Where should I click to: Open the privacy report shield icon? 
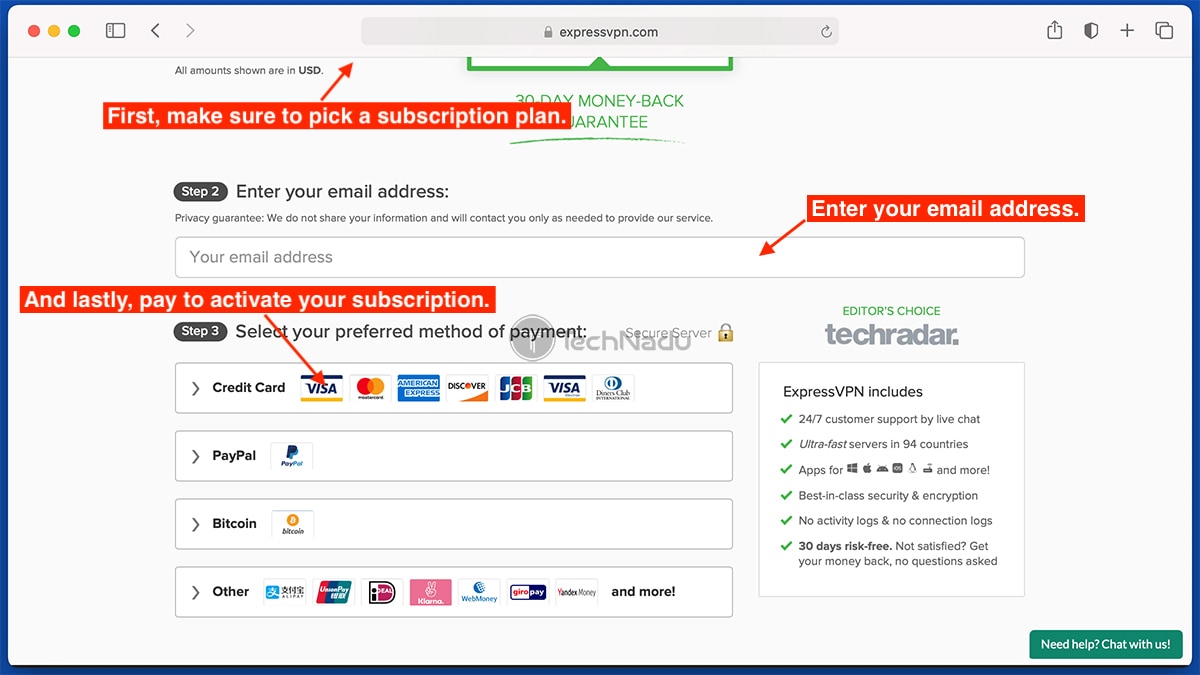tap(1091, 31)
